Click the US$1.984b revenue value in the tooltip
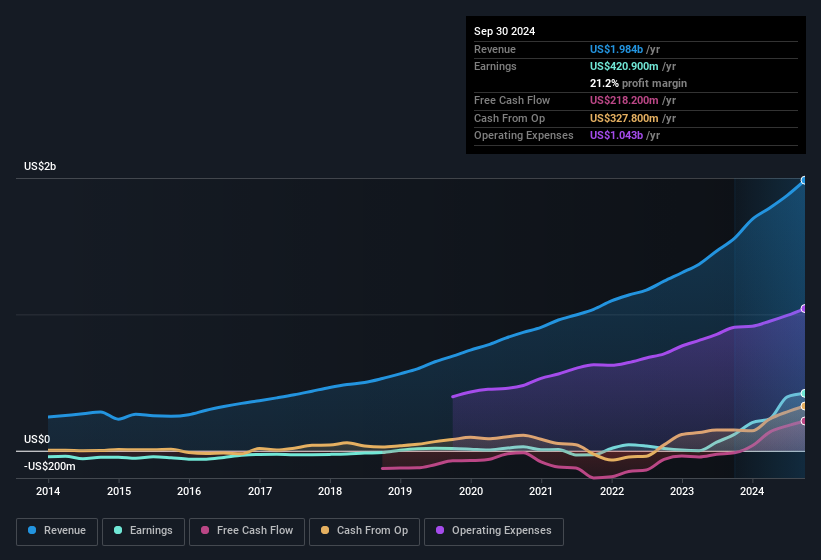The height and width of the screenshot is (560, 821). (616, 49)
